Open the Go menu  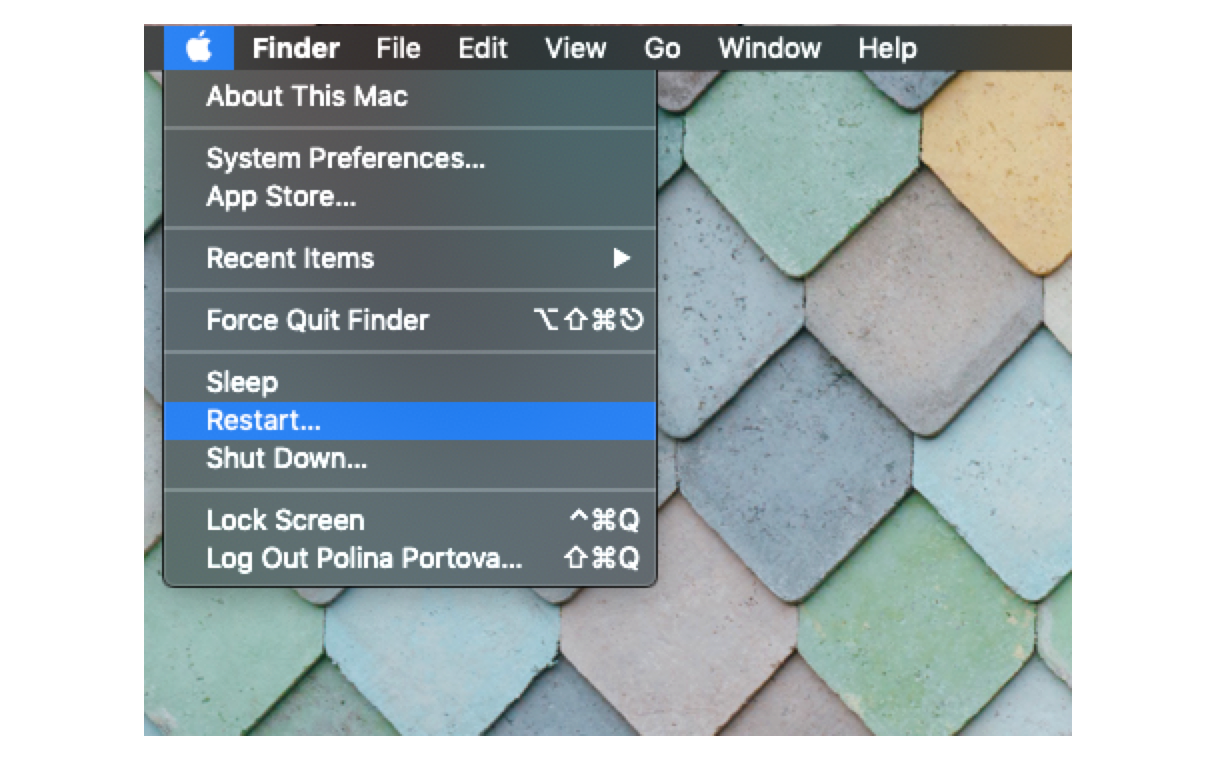[661, 47]
